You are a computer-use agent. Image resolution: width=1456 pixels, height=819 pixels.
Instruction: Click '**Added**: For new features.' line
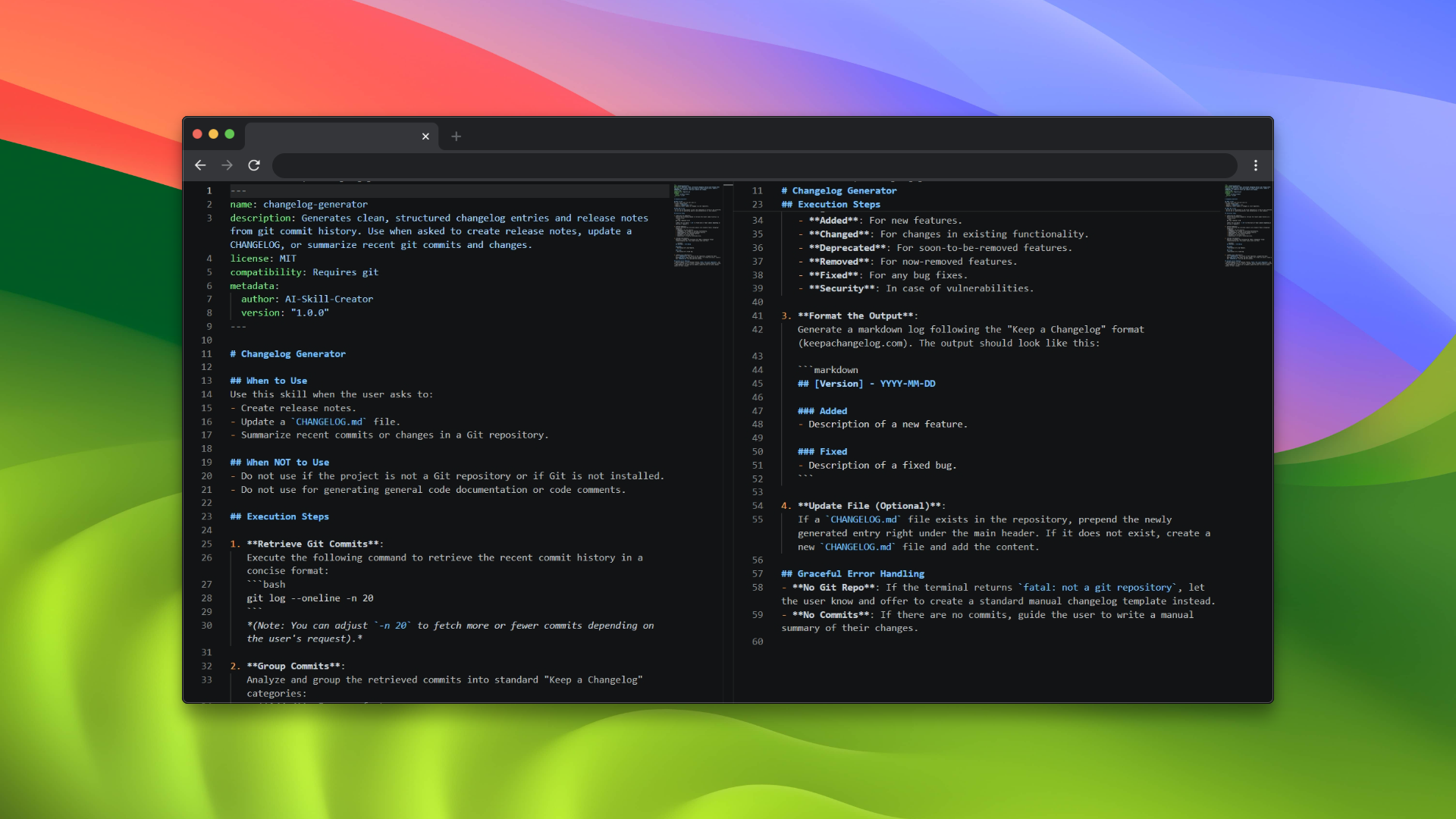(880, 221)
